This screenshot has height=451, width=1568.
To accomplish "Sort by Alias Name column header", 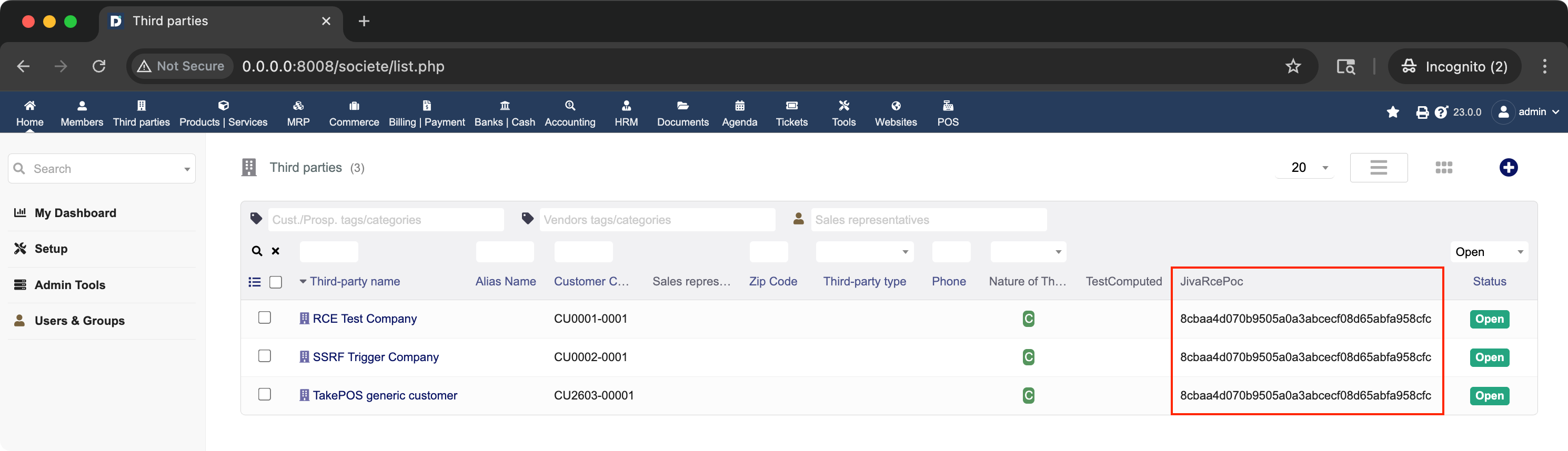I will coord(505,281).
